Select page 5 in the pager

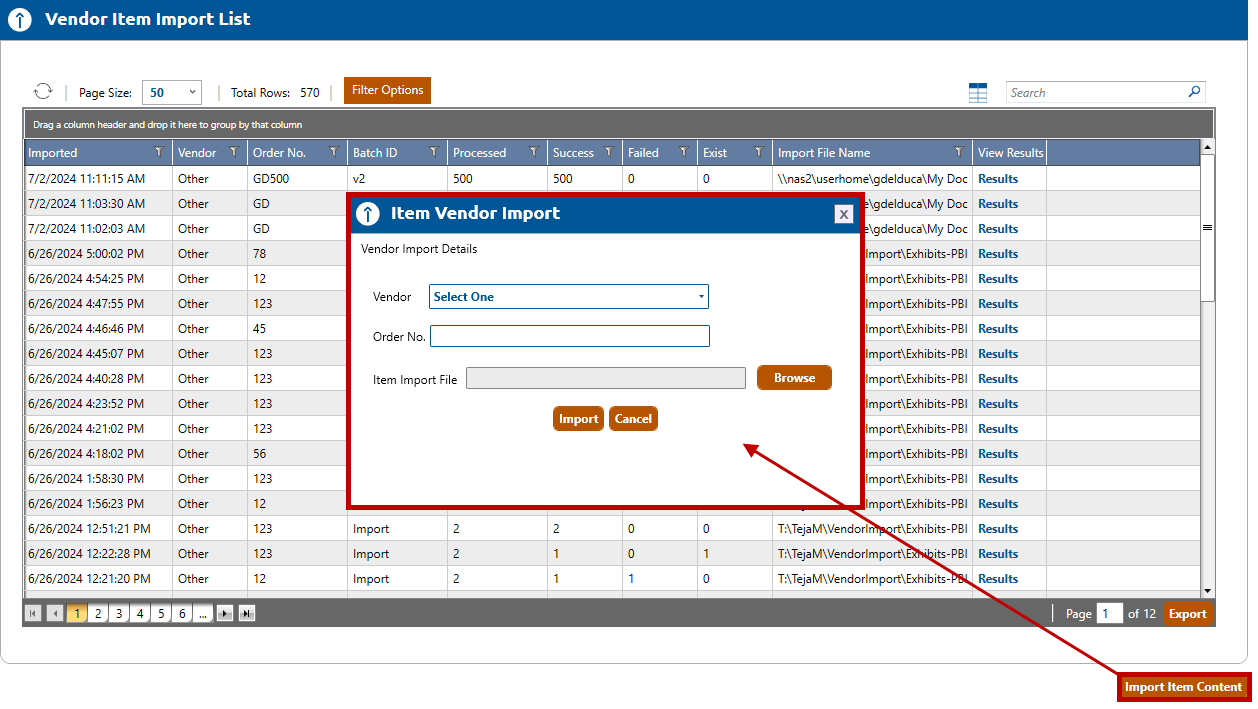coord(161,614)
